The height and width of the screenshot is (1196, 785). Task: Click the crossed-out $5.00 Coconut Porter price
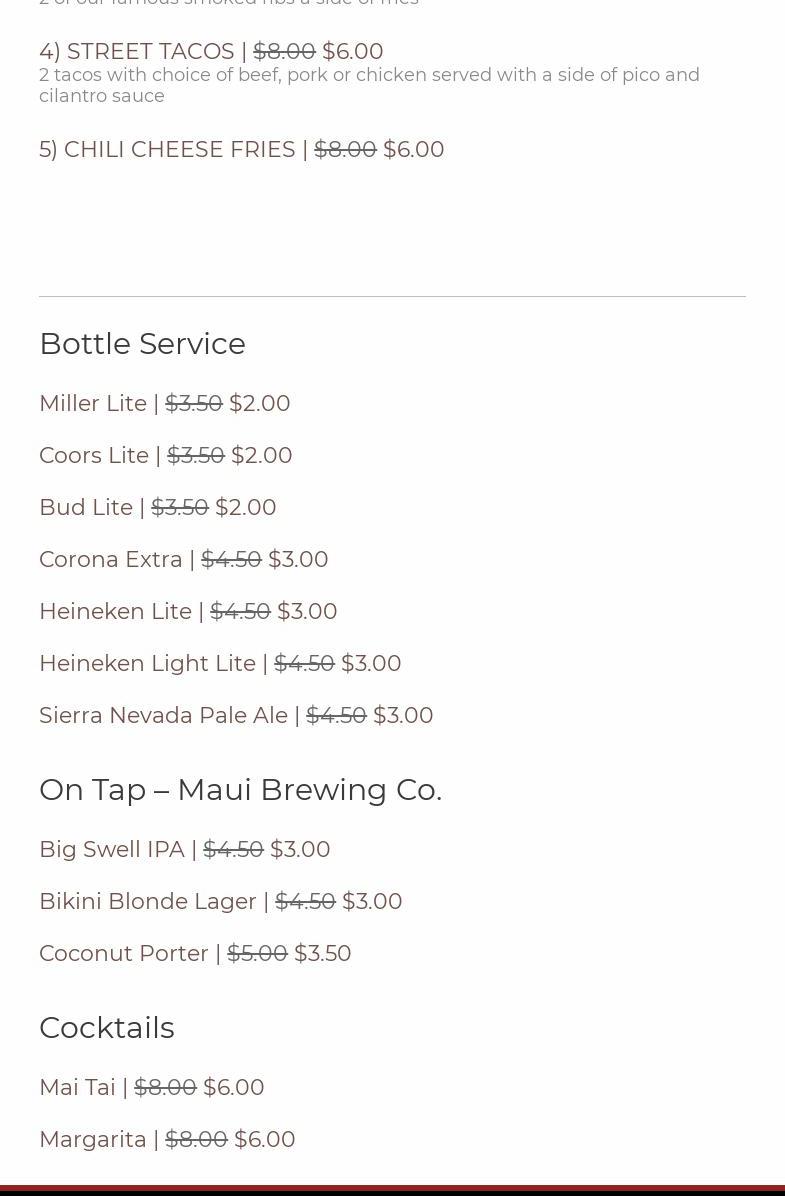[257, 953]
